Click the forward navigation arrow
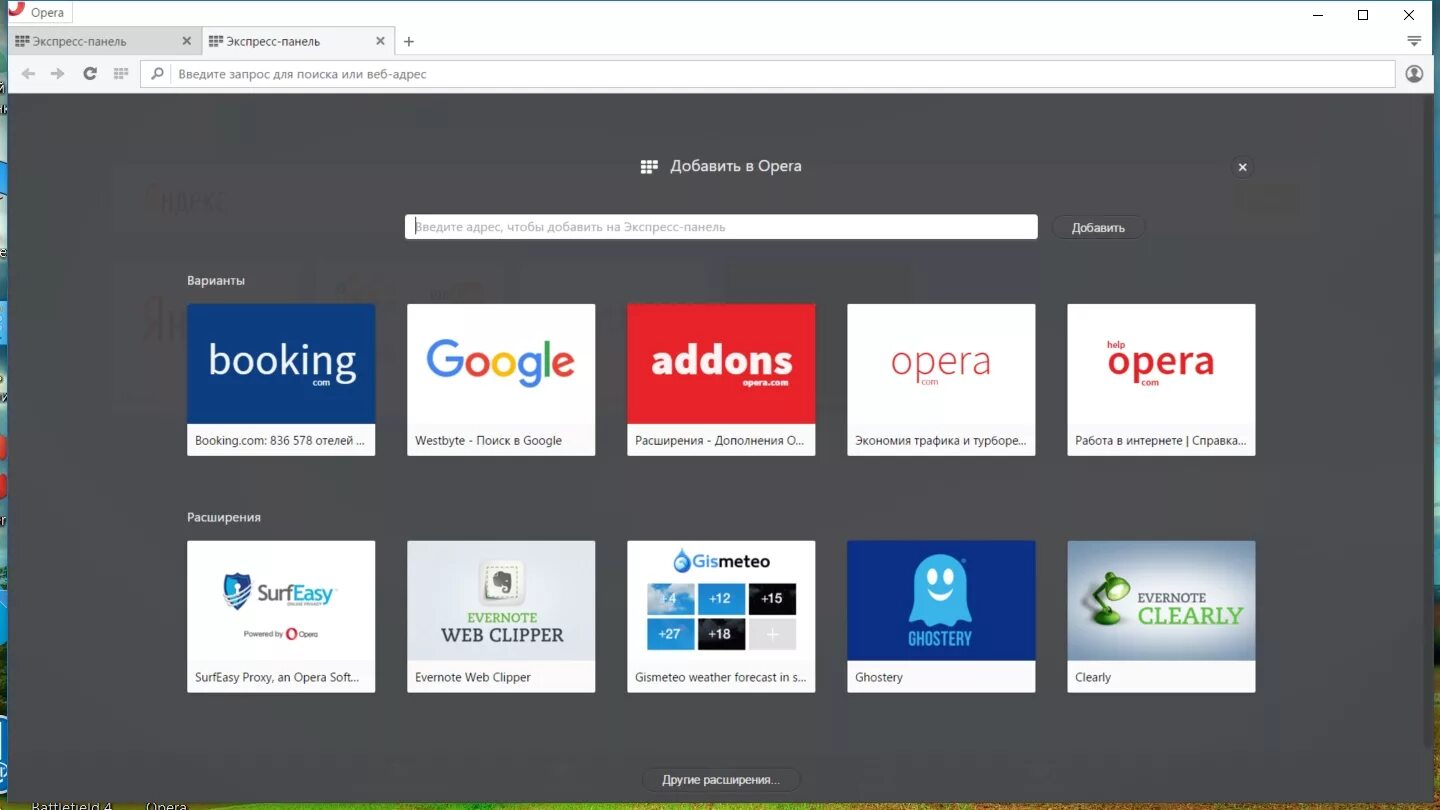The height and width of the screenshot is (810, 1440). click(58, 74)
